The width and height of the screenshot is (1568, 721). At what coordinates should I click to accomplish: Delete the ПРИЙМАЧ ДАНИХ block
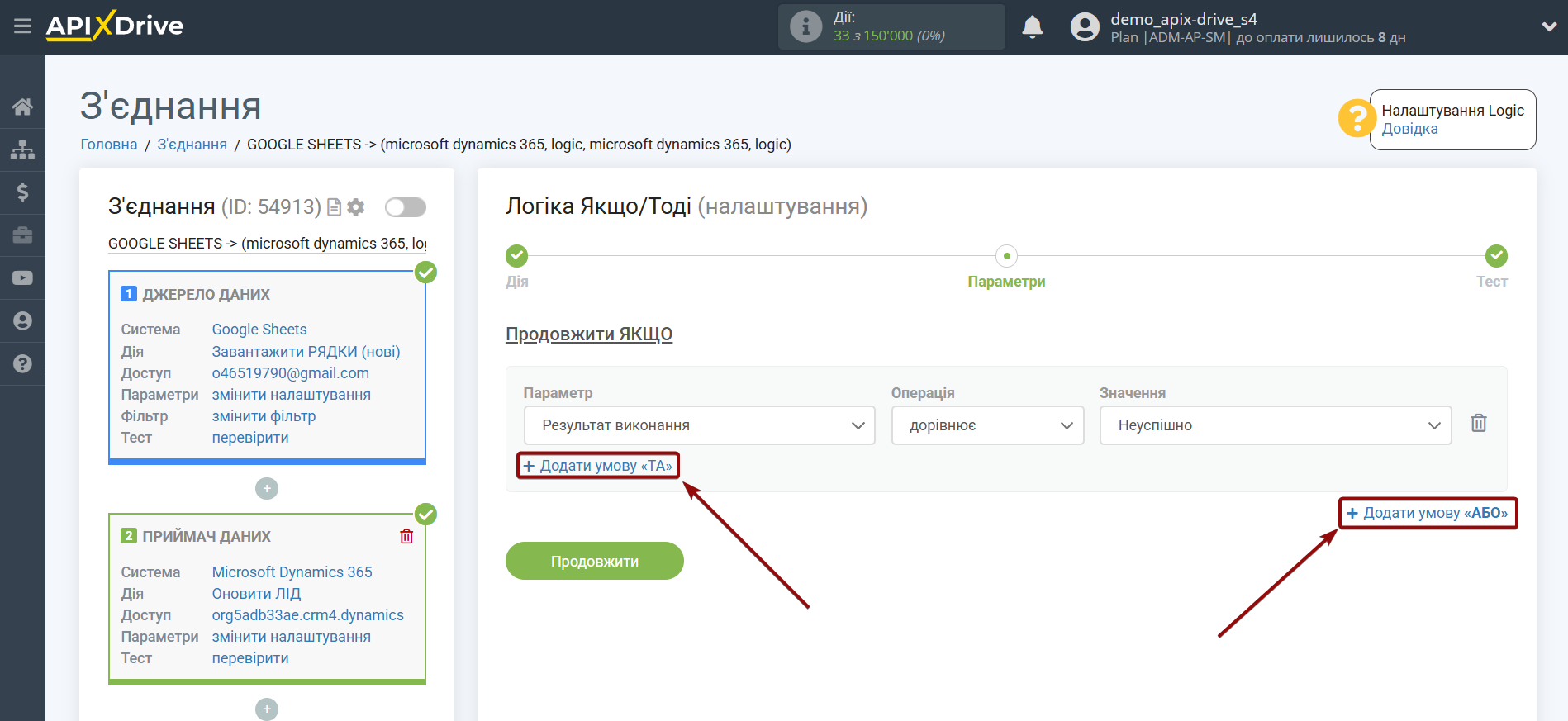click(406, 537)
